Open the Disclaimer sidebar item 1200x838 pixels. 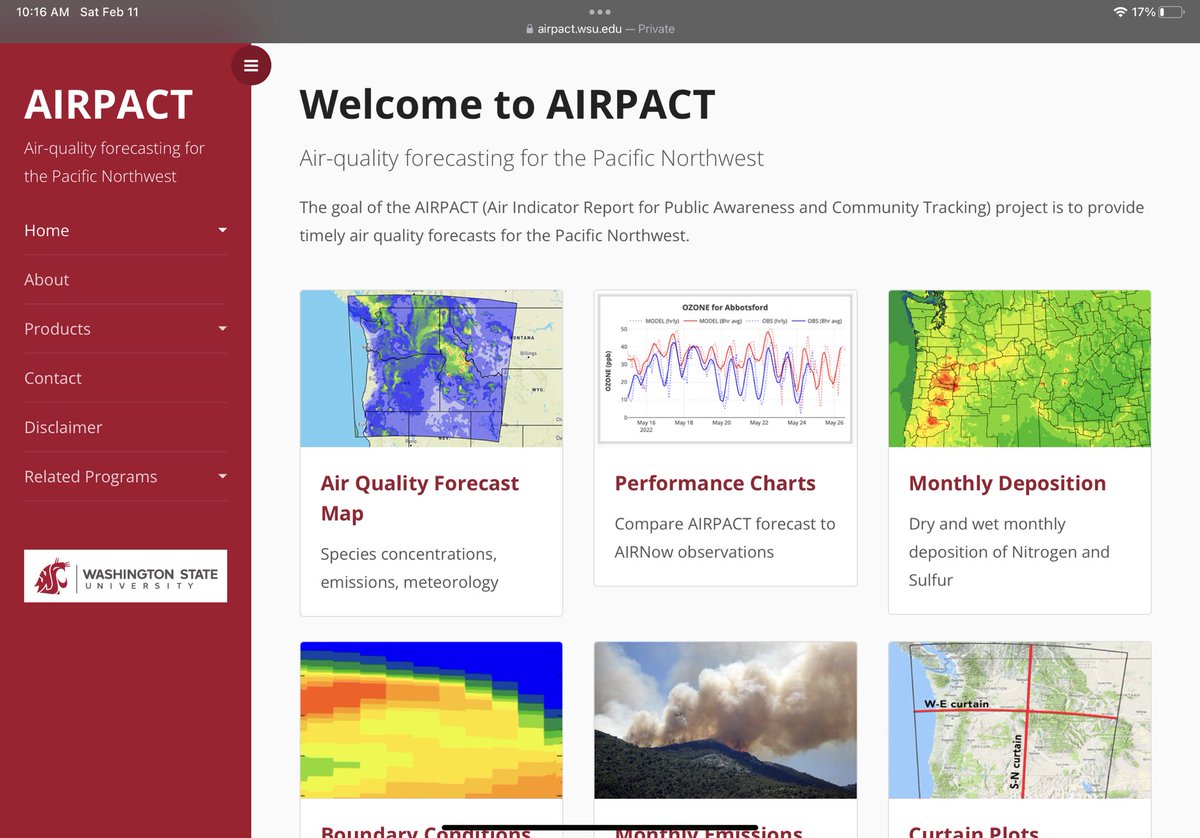pos(63,427)
